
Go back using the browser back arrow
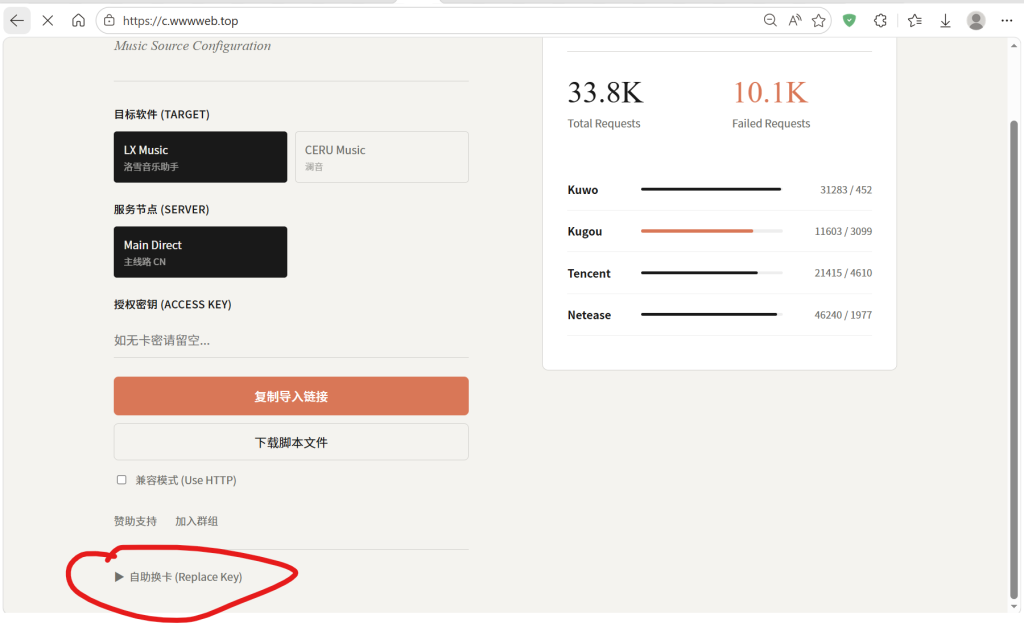click(17, 21)
